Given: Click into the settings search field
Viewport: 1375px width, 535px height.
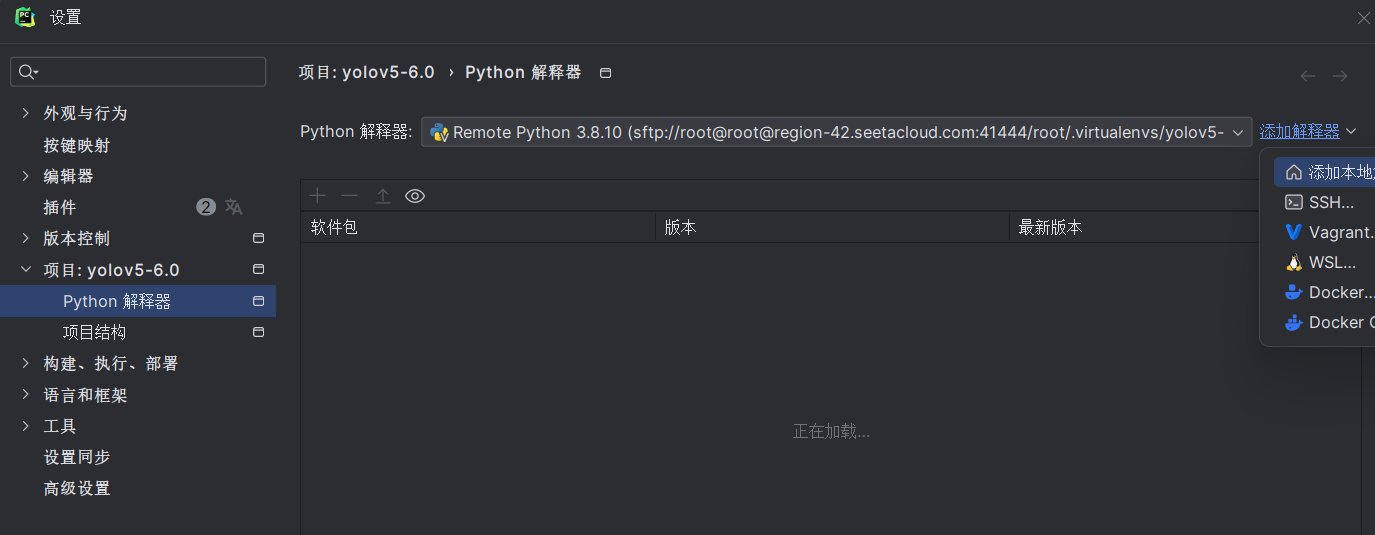Looking at the screenshot, I should [x=138, y=72].
